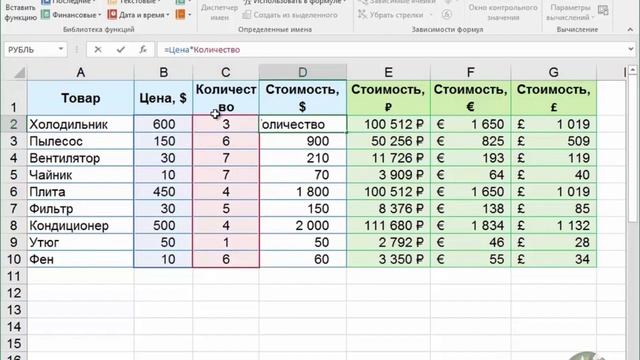Click the Name Box showing РУБЛЬ
This screenshot has width=640, height=360.
(x=31, y=50)
